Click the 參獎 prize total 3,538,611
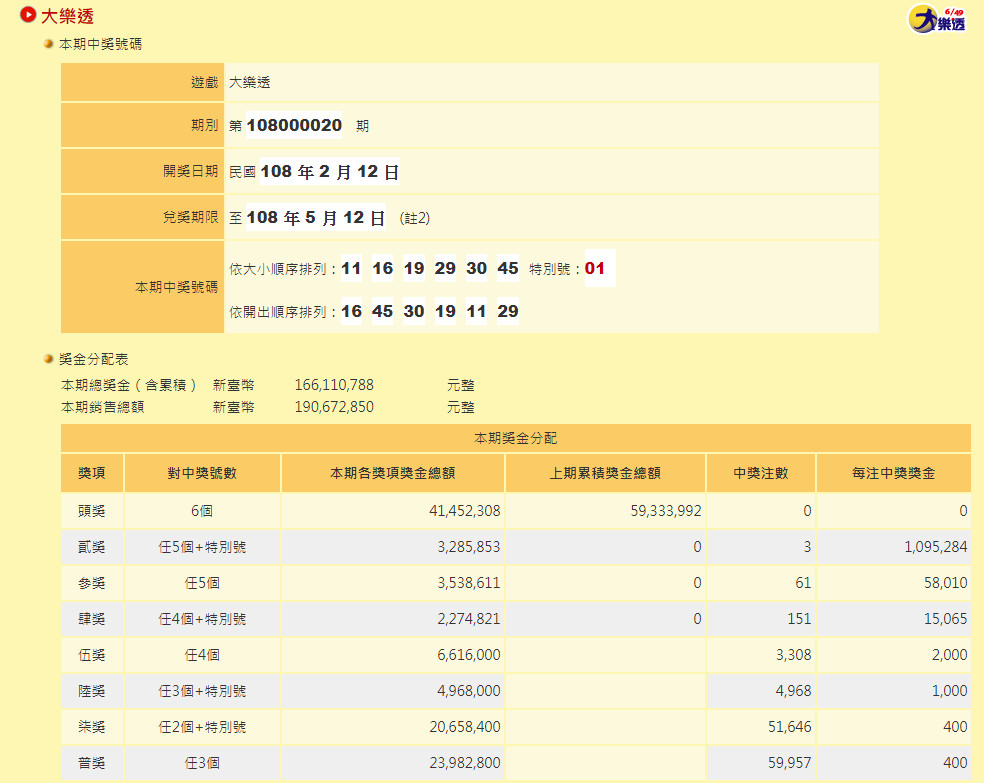 click(x=469, y=583)
